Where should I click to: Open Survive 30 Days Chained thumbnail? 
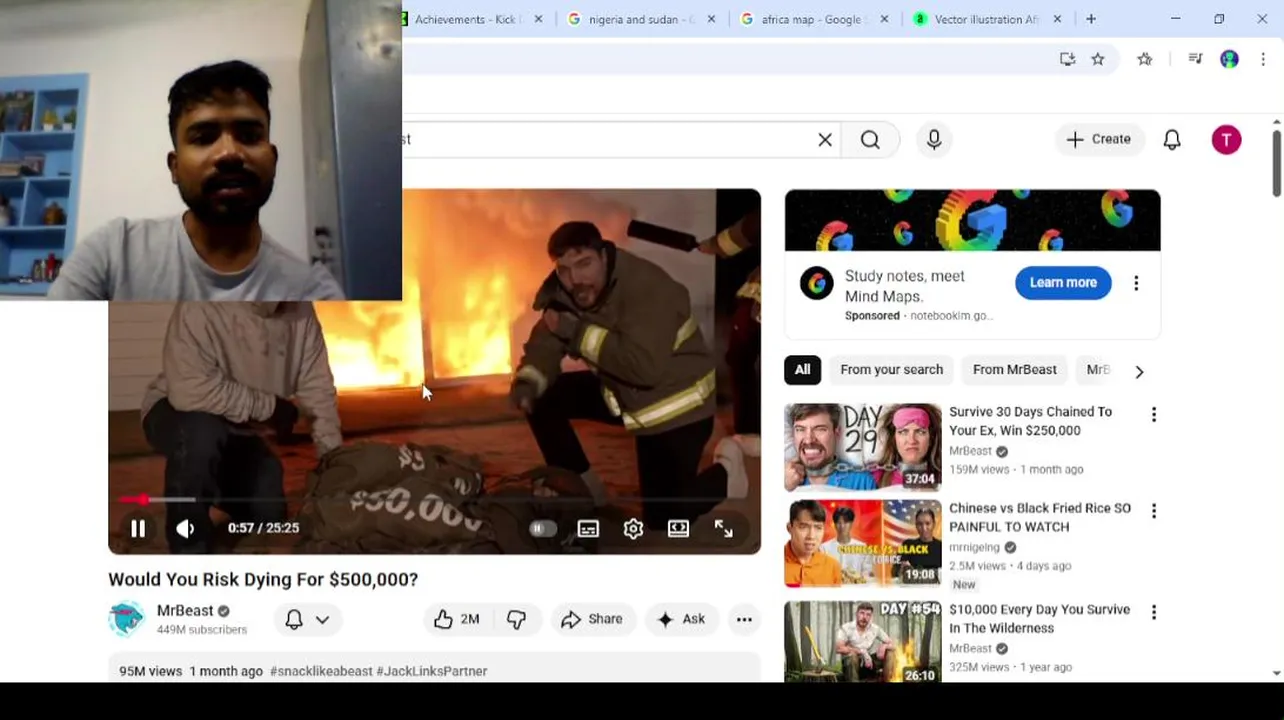(863, 447)
